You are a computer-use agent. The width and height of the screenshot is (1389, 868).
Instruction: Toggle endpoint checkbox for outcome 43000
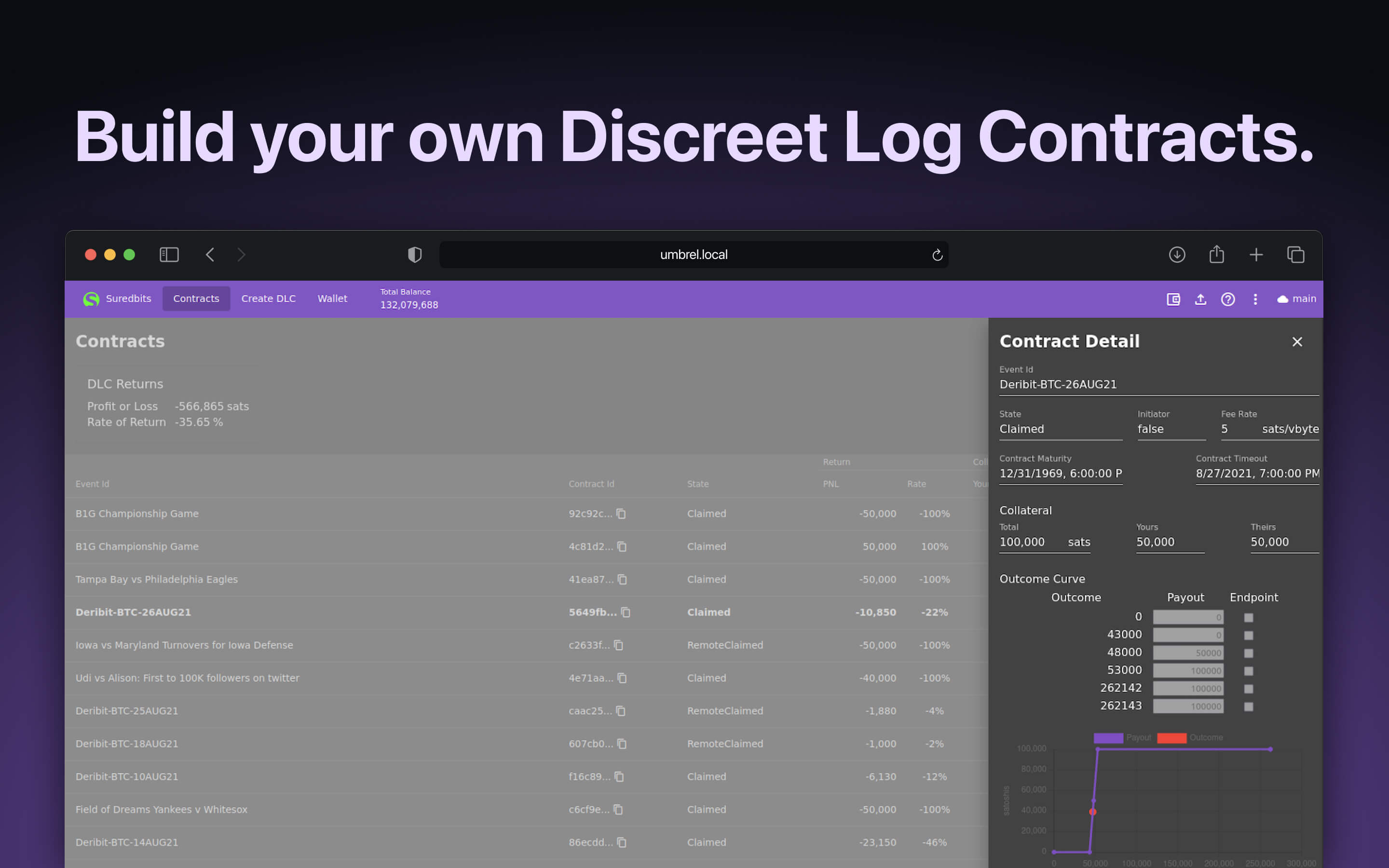coord(1248,636)
